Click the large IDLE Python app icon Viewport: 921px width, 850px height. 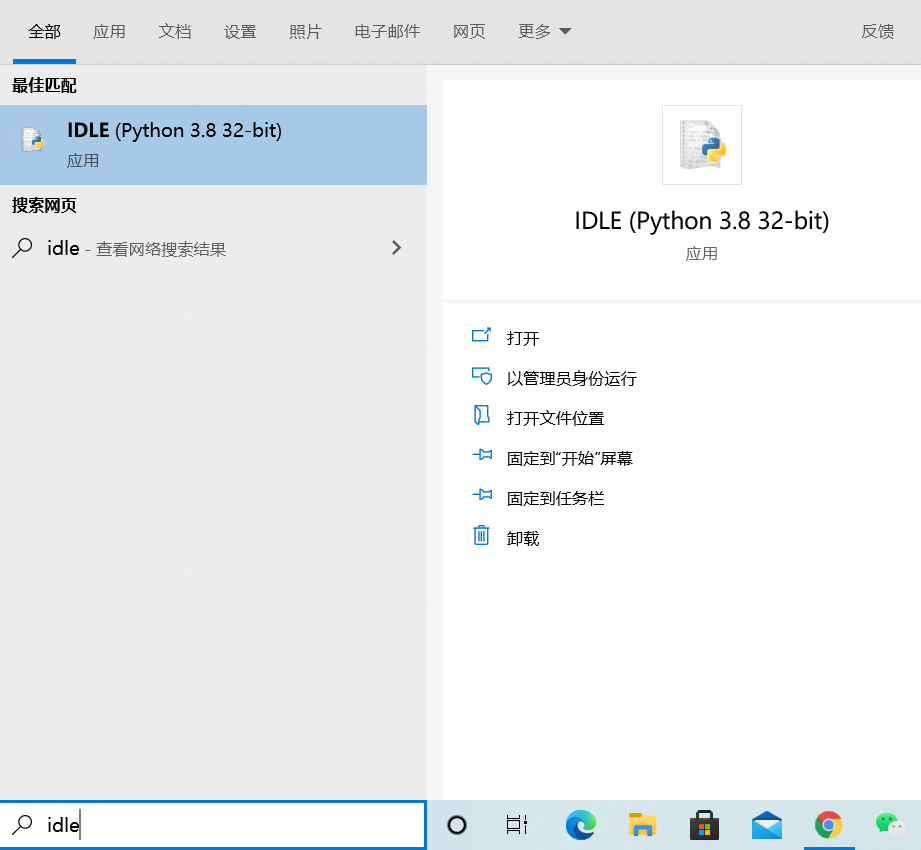(701, 145)
